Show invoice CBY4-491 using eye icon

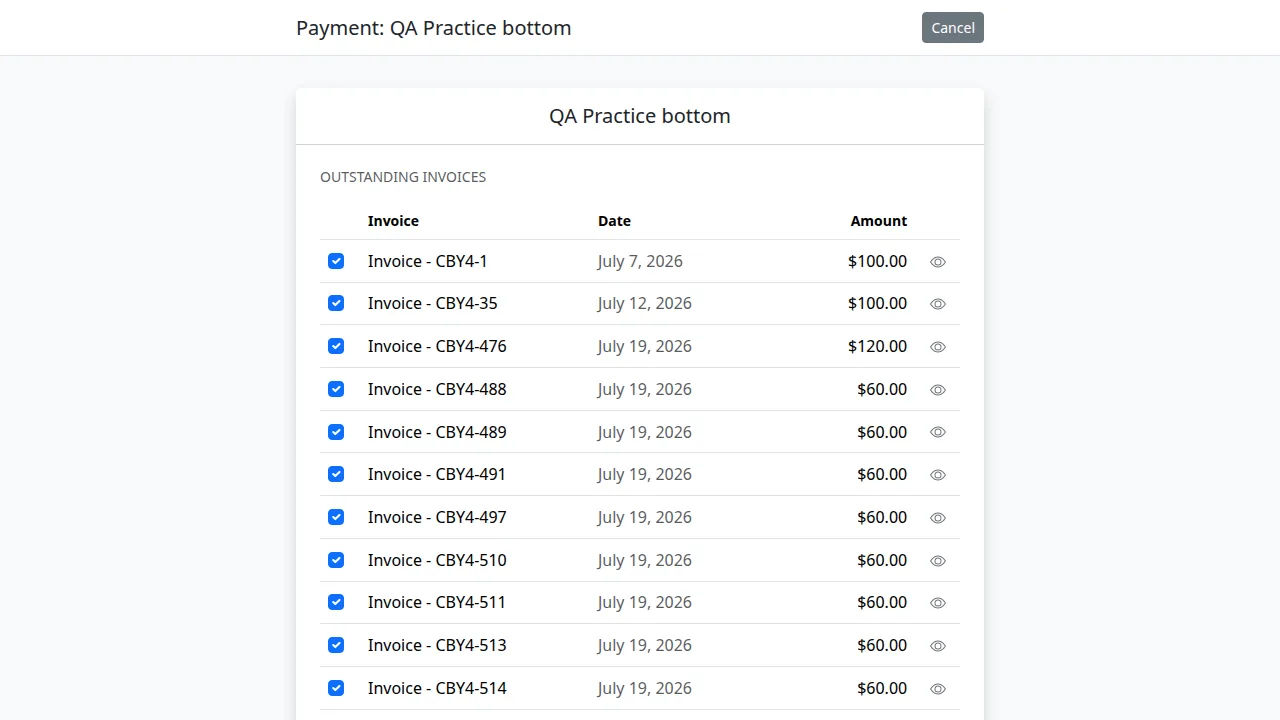938,475
